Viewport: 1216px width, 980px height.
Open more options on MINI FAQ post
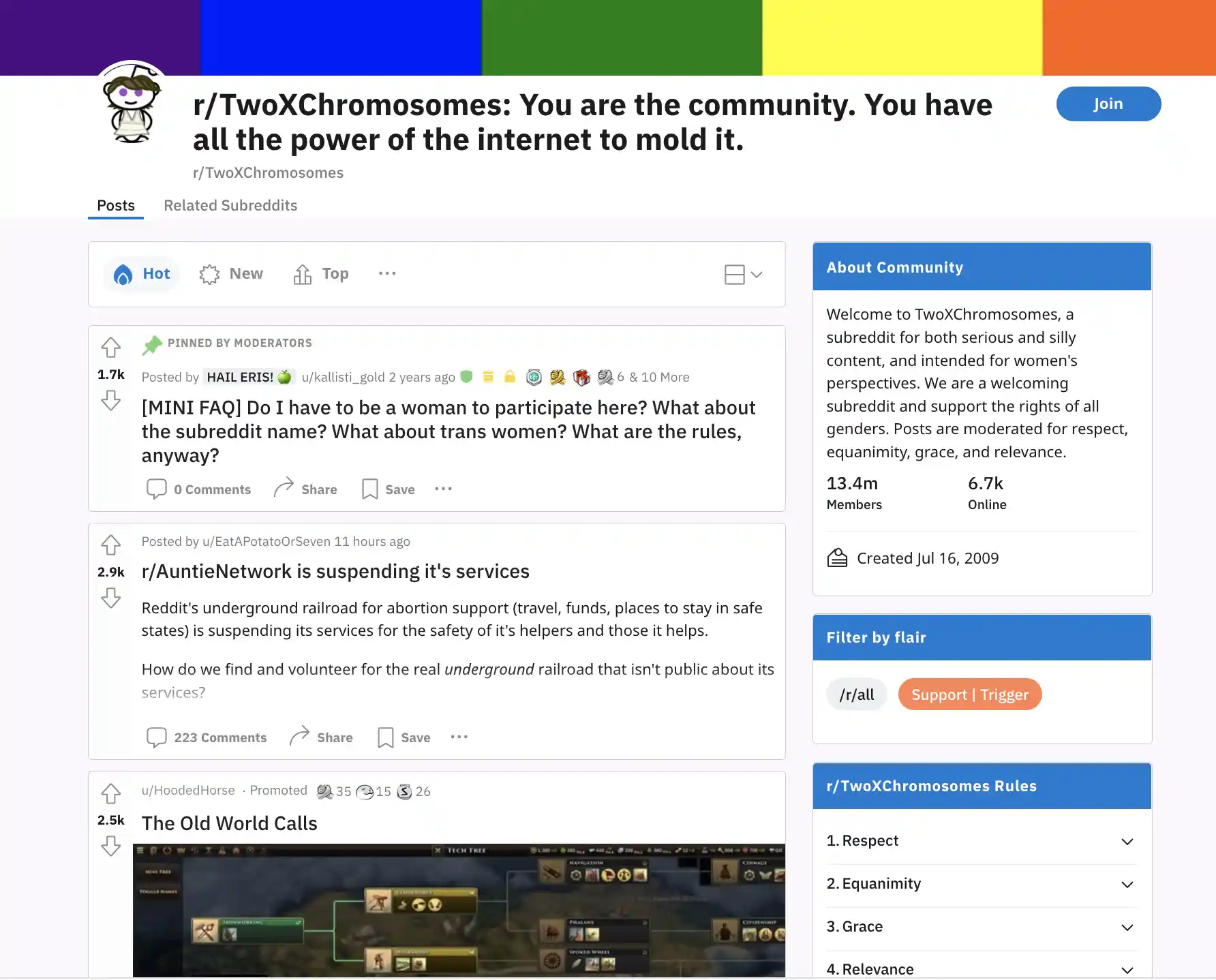(444, 489)
